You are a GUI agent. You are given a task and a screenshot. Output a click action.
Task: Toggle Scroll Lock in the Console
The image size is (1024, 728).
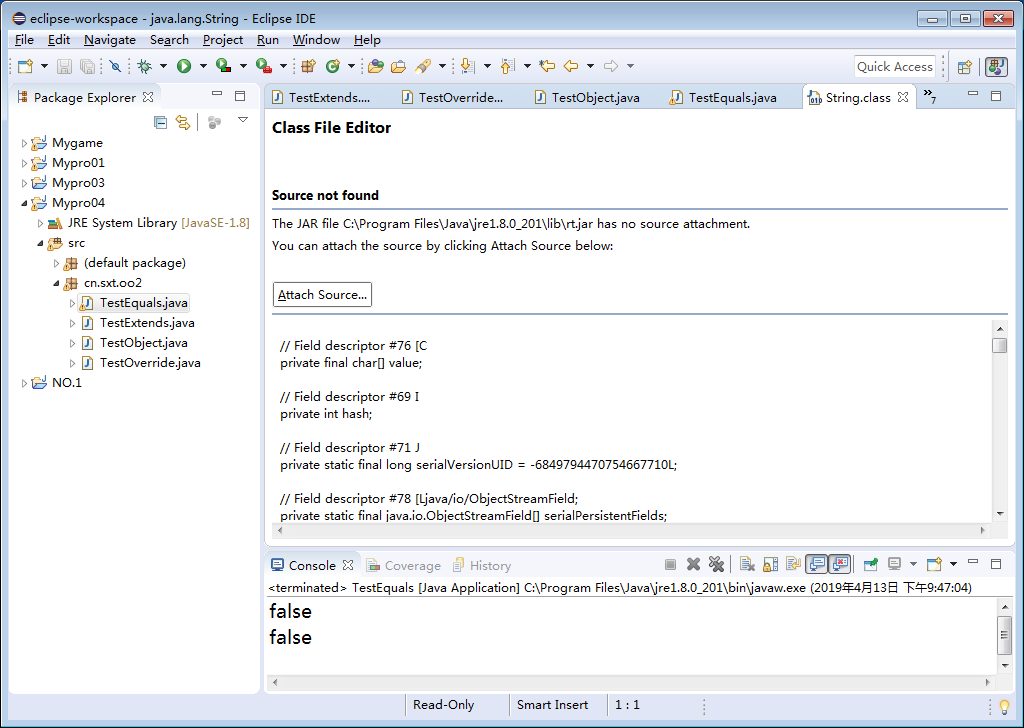pyautogui.click(x=771, y=564)
